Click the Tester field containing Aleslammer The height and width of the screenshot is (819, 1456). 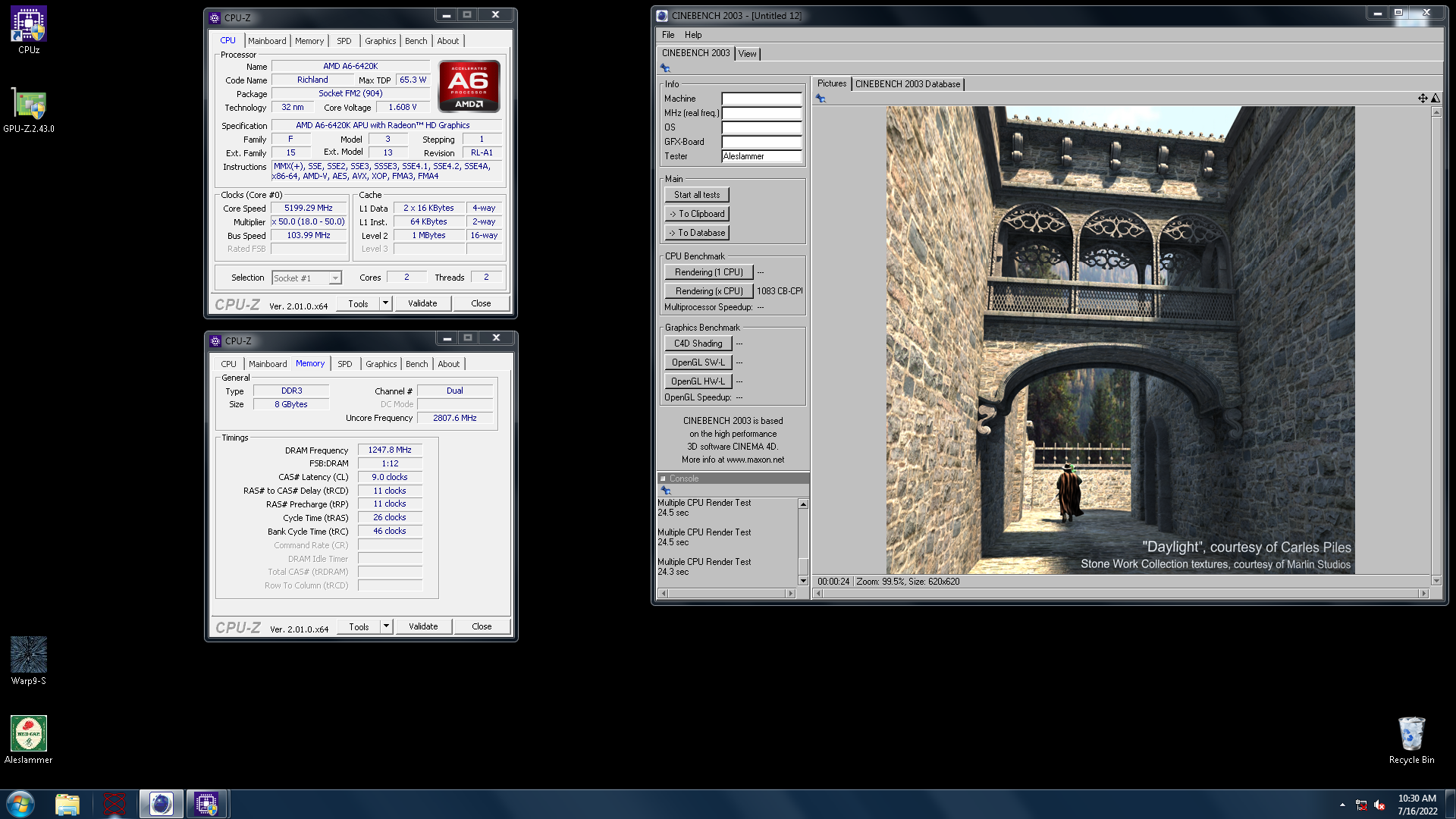[761, 156]
